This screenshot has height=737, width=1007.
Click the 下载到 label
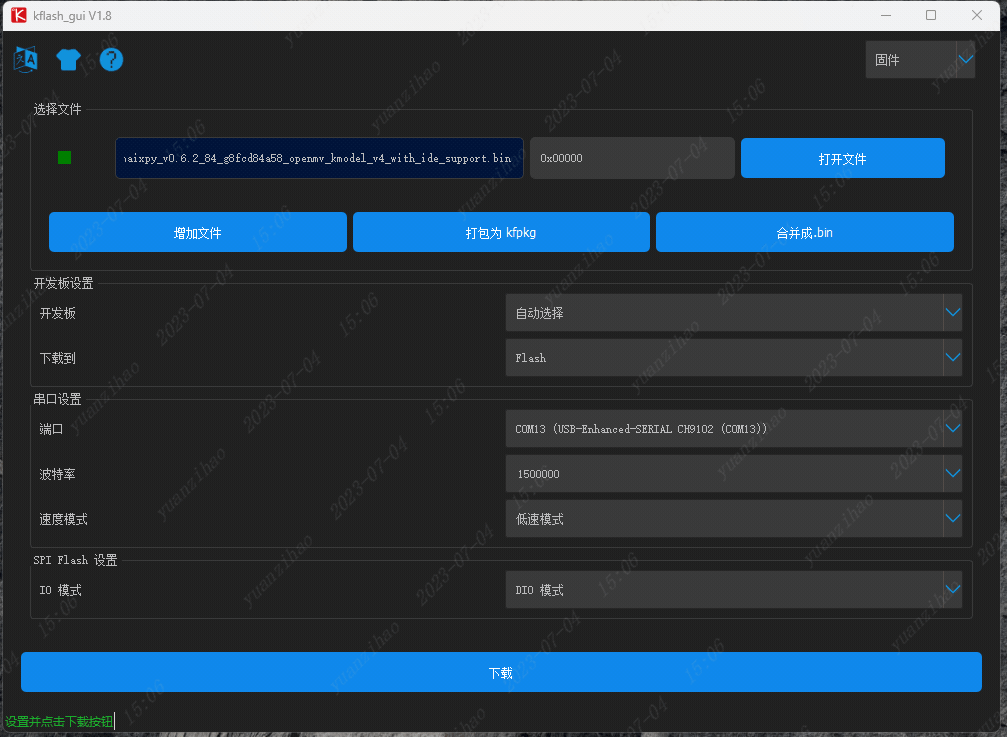point(57,358)
